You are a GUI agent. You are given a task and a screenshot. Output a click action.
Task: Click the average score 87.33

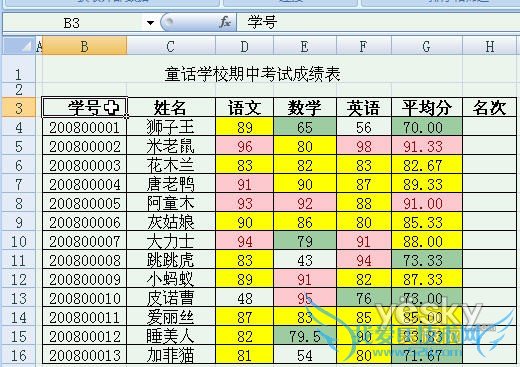pos(427,279)
